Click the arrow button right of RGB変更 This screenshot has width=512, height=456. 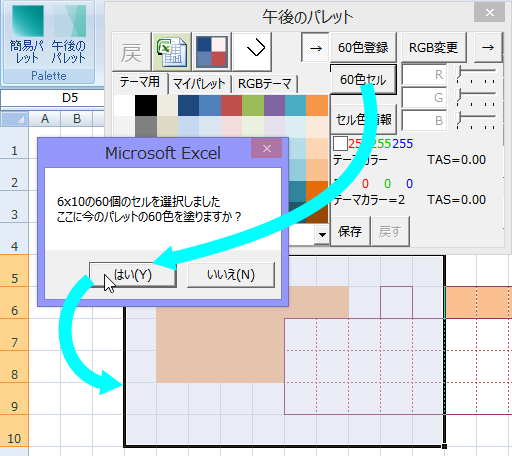coord(488,47)
